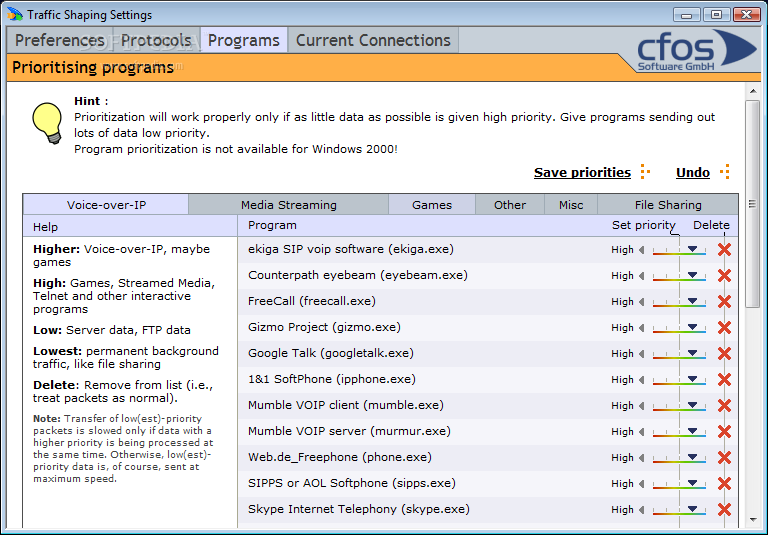Open the Protocols tab
This screenshot has height=535, width=768.
[156, 40]
